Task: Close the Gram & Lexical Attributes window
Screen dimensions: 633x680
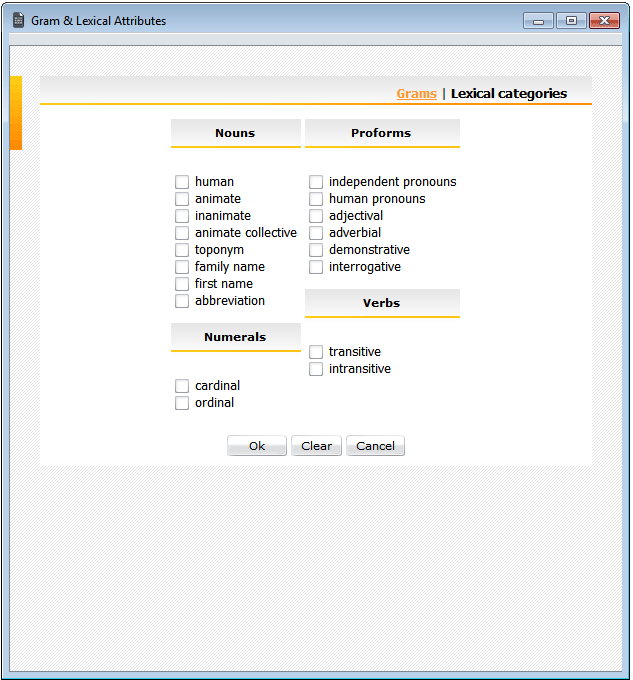Action: click(x=604, y=21)
